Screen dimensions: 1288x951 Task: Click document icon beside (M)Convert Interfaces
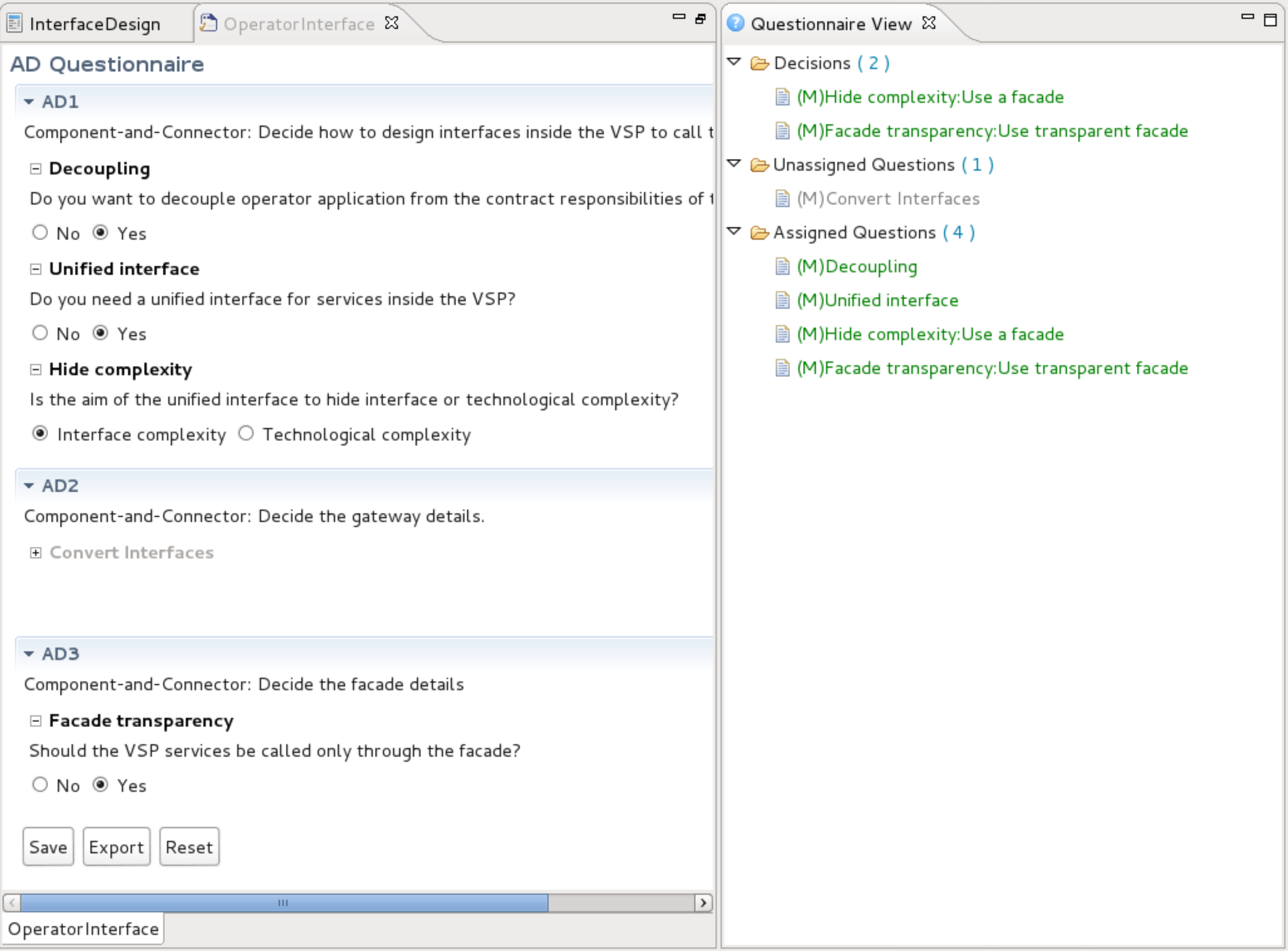coord(782,199)
